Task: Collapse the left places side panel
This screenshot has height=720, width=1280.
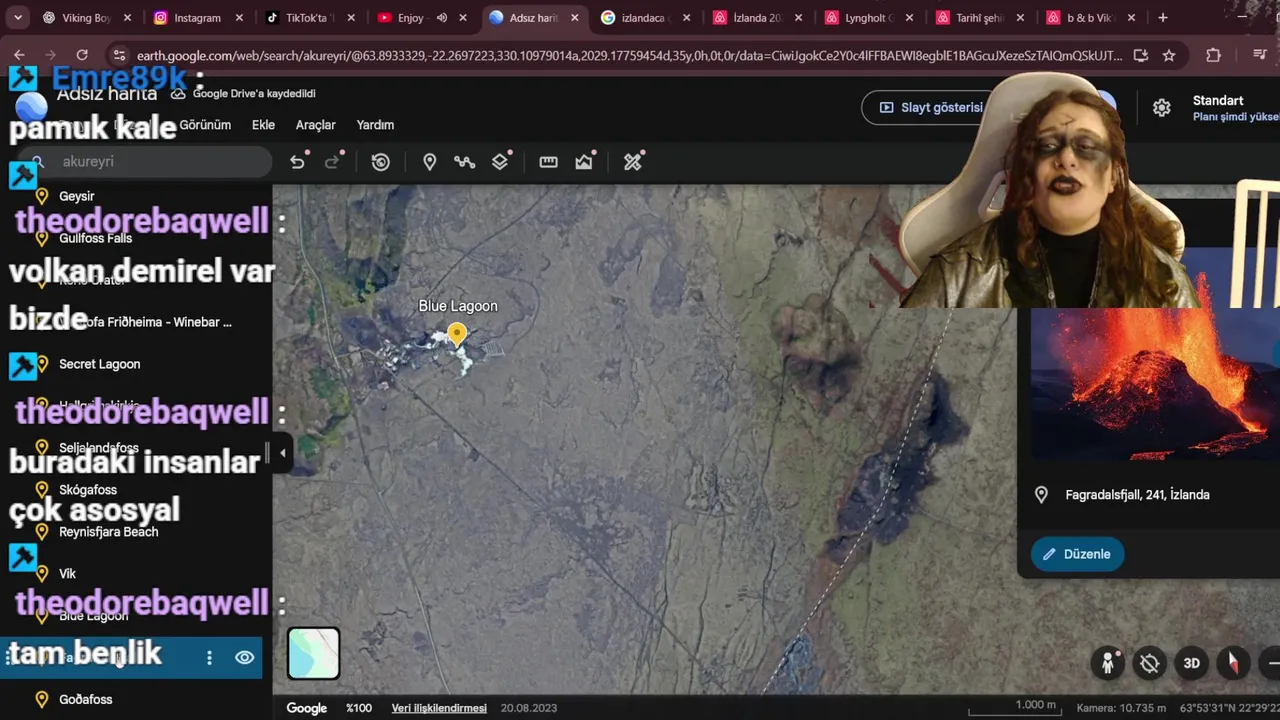Action: click(282, 453)
